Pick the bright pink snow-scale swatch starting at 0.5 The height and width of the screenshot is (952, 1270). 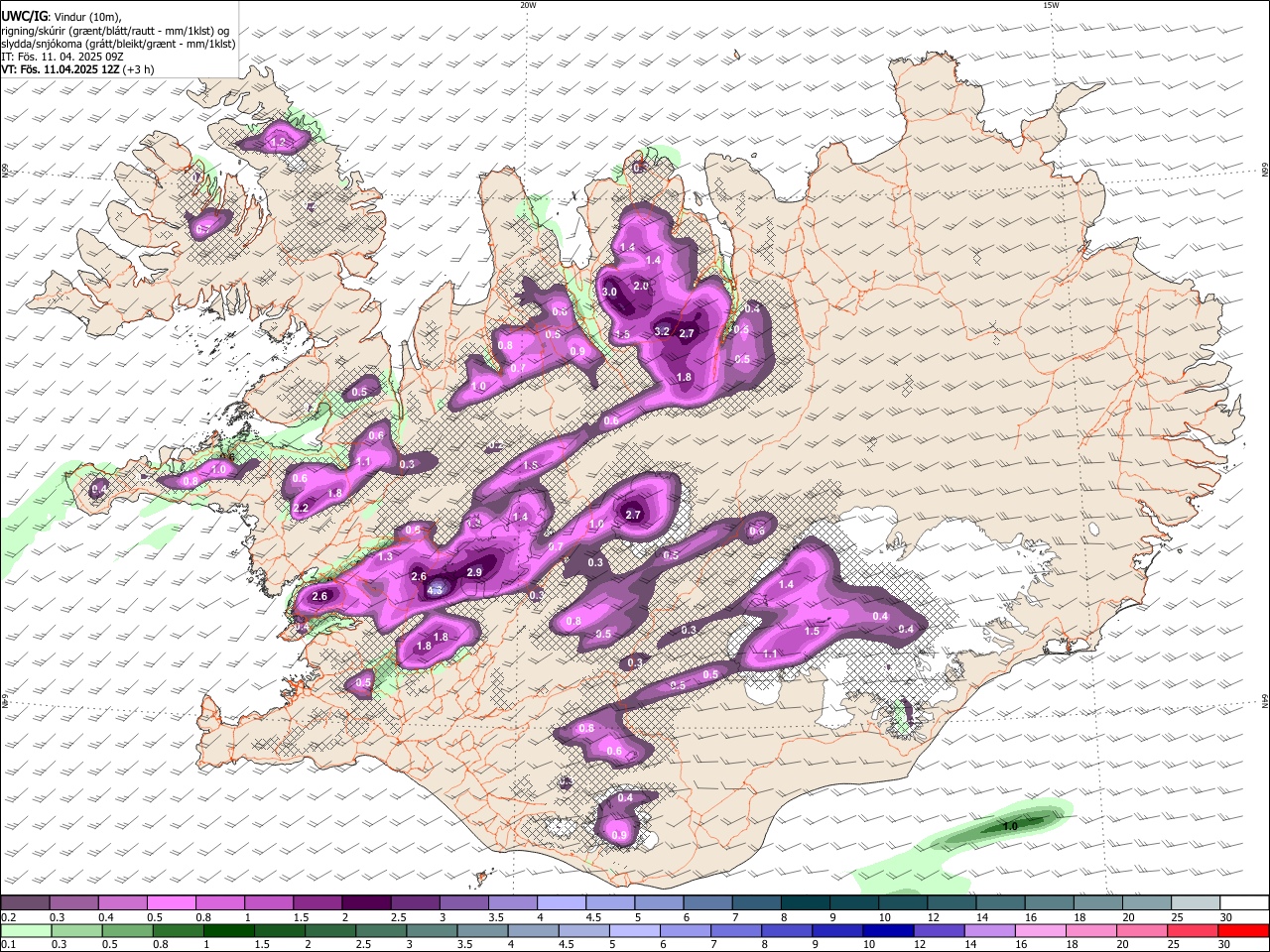(172, 903)
